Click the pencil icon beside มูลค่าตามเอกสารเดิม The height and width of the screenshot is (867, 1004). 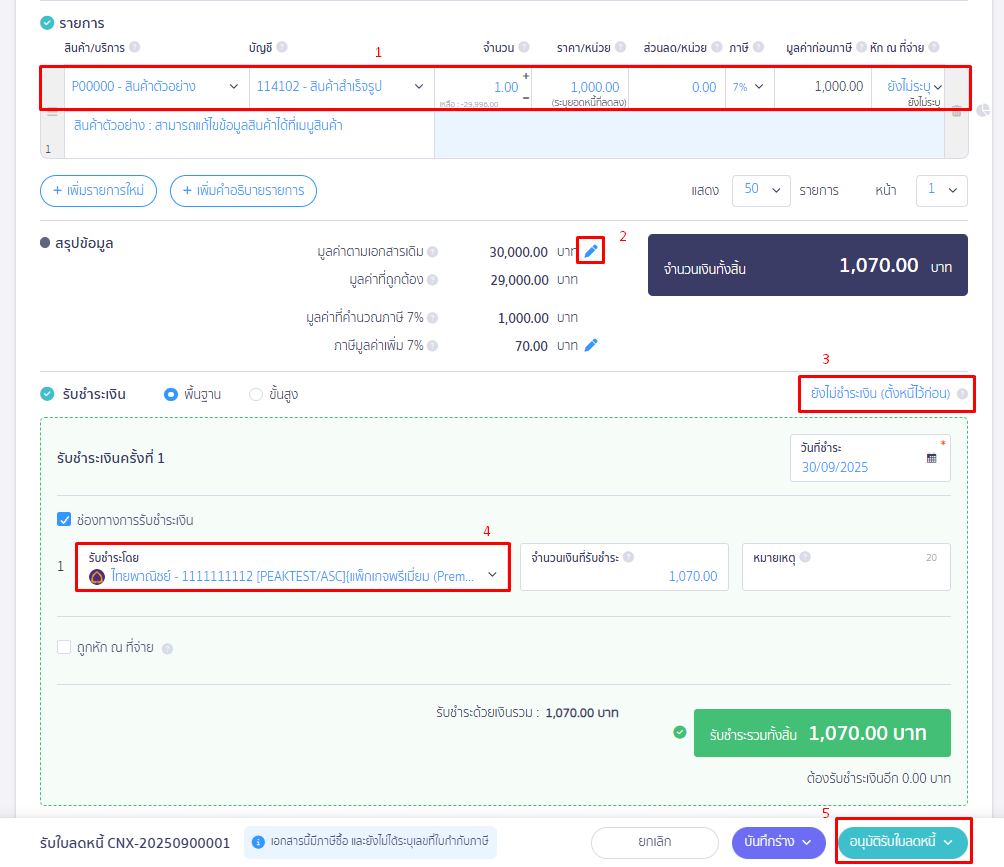click(591, 251)
